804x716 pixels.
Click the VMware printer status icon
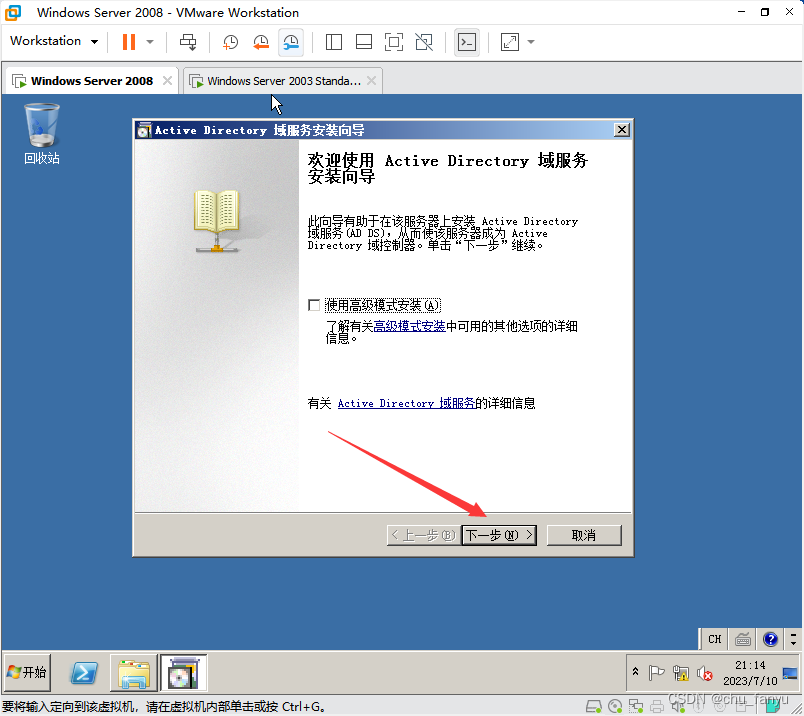click(657, 707)
